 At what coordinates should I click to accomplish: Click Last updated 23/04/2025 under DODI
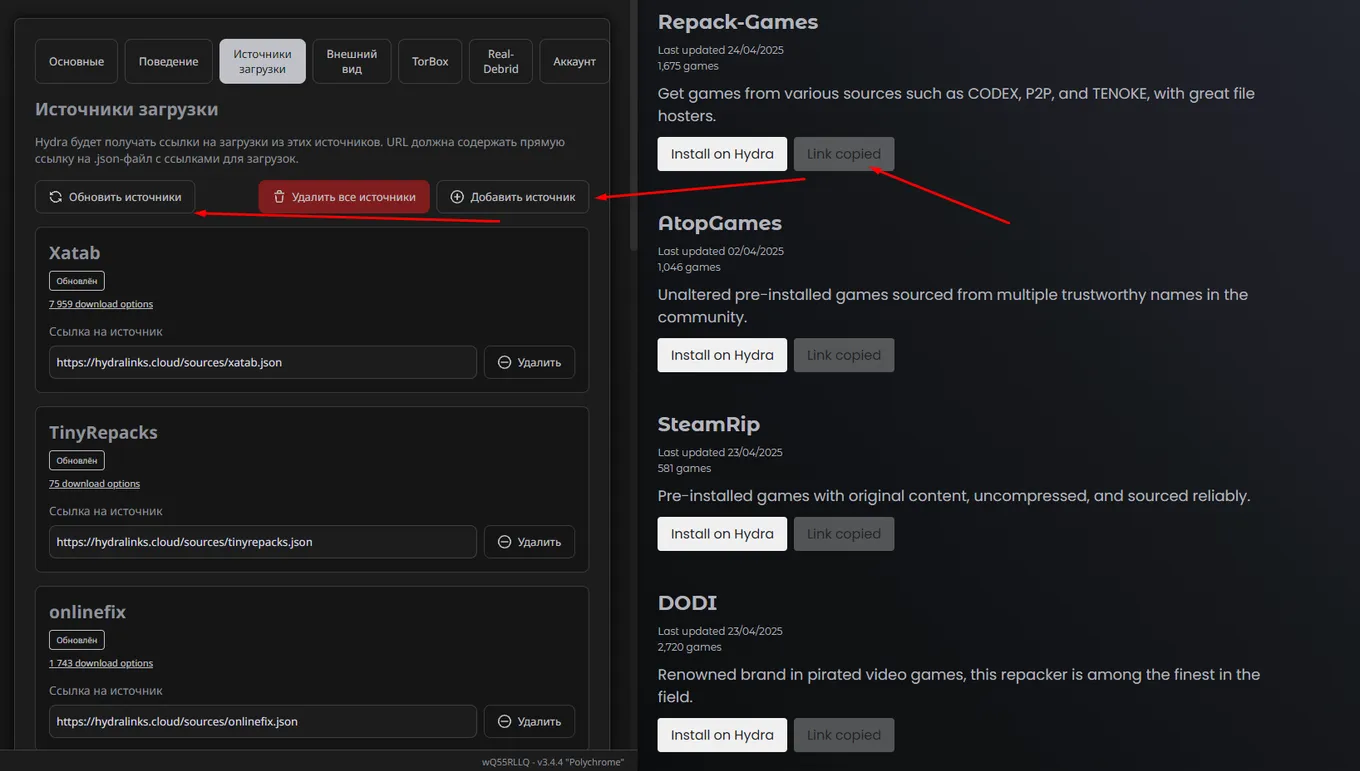721,632
